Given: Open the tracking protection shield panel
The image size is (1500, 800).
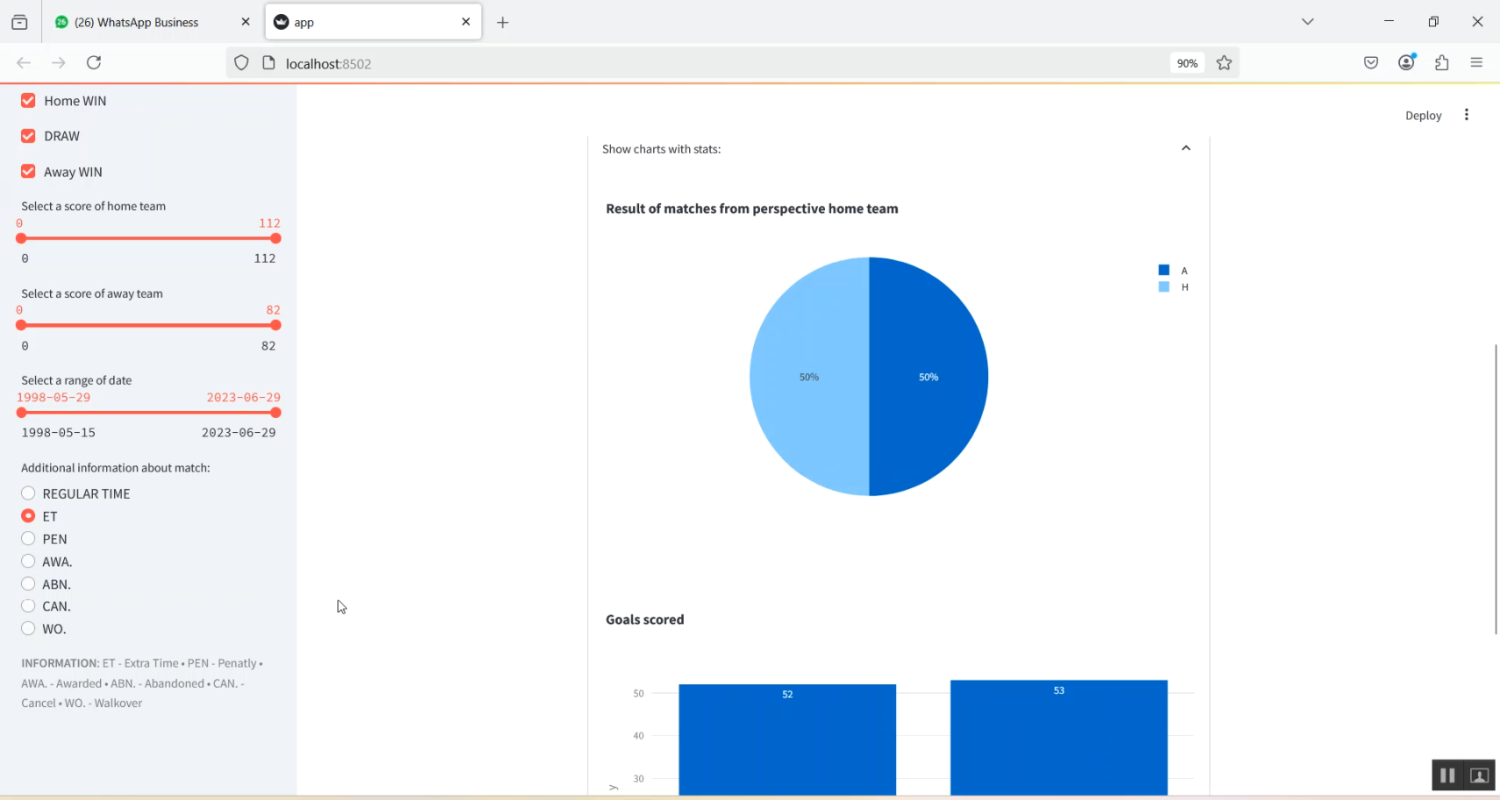Looking at the screenshot, I should 240,62.
